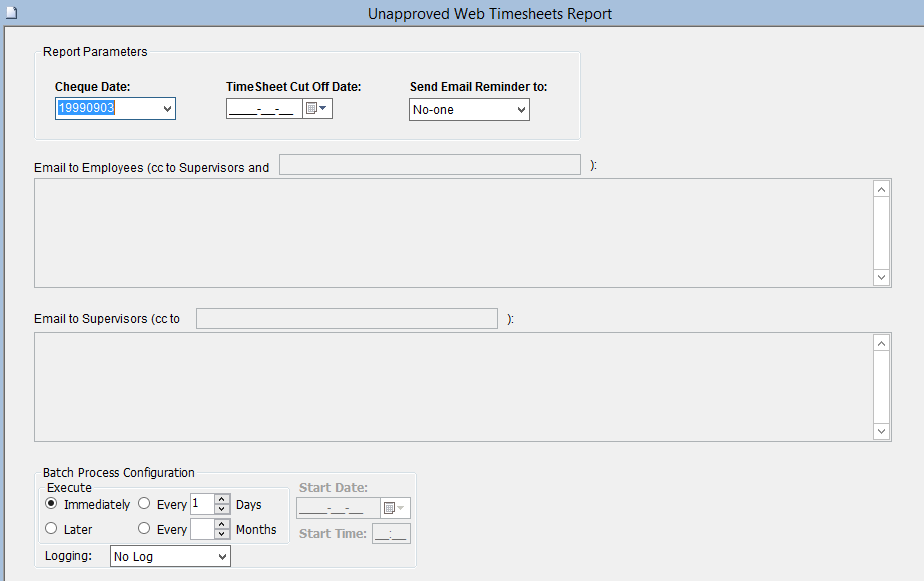924x581 pixels.
Task: Choose the Every Days radio option
Action: coord(144,504)
